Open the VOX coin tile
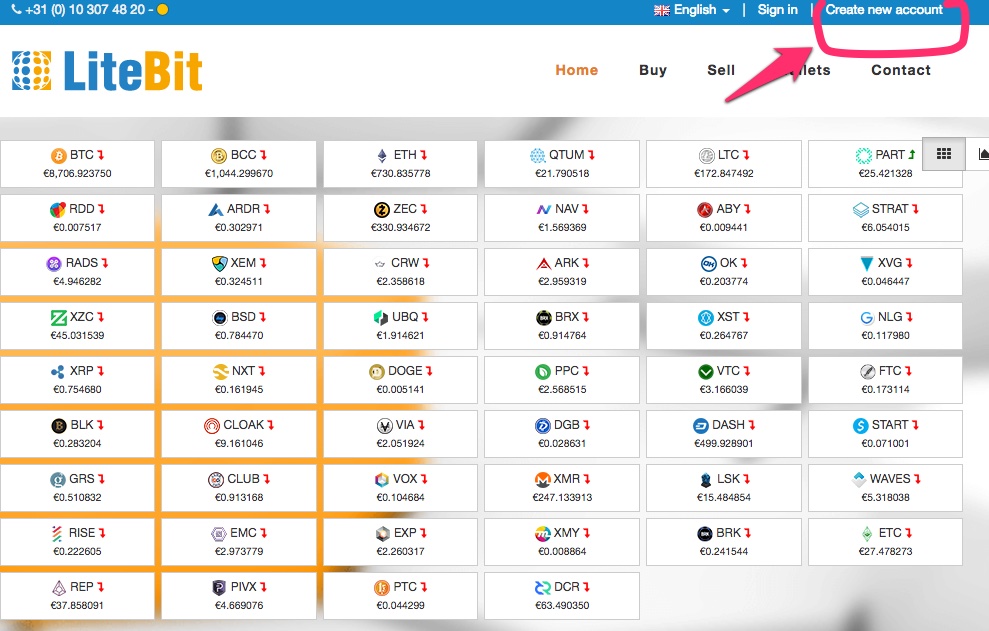This screenshot has height=631, width=989. coord(400,488)
